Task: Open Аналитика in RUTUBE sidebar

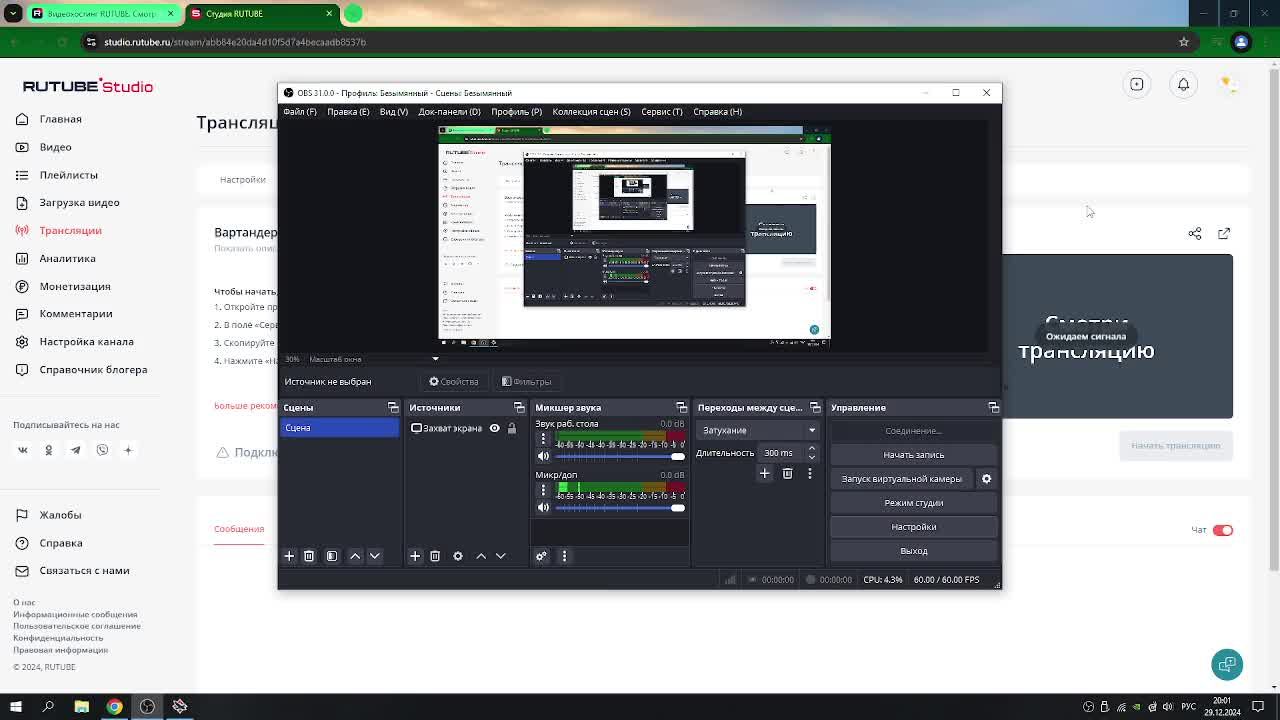Action: coord(67,259)
